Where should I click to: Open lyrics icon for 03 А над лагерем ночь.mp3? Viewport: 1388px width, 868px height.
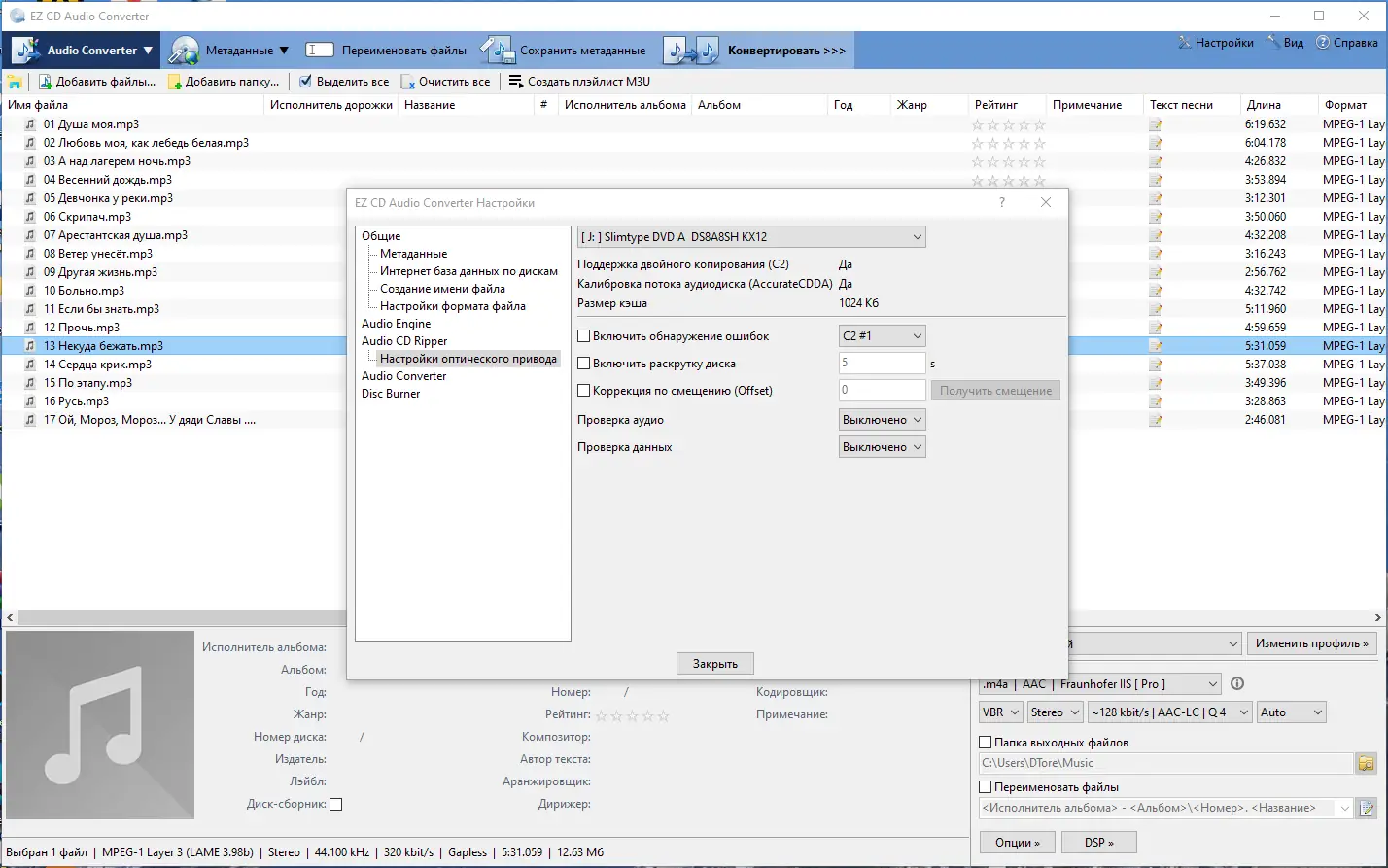[x=1156, y=161]
